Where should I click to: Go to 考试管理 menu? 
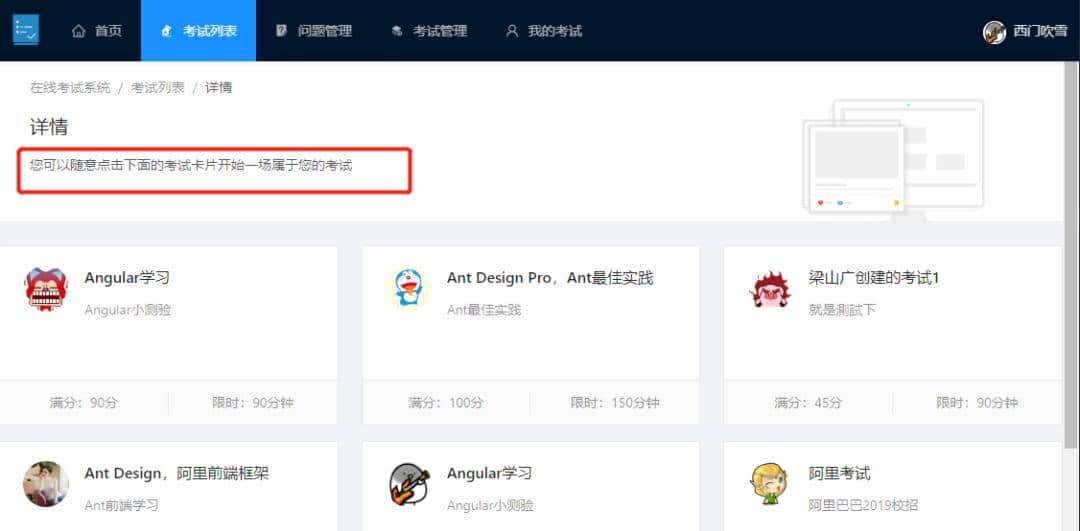428,31
